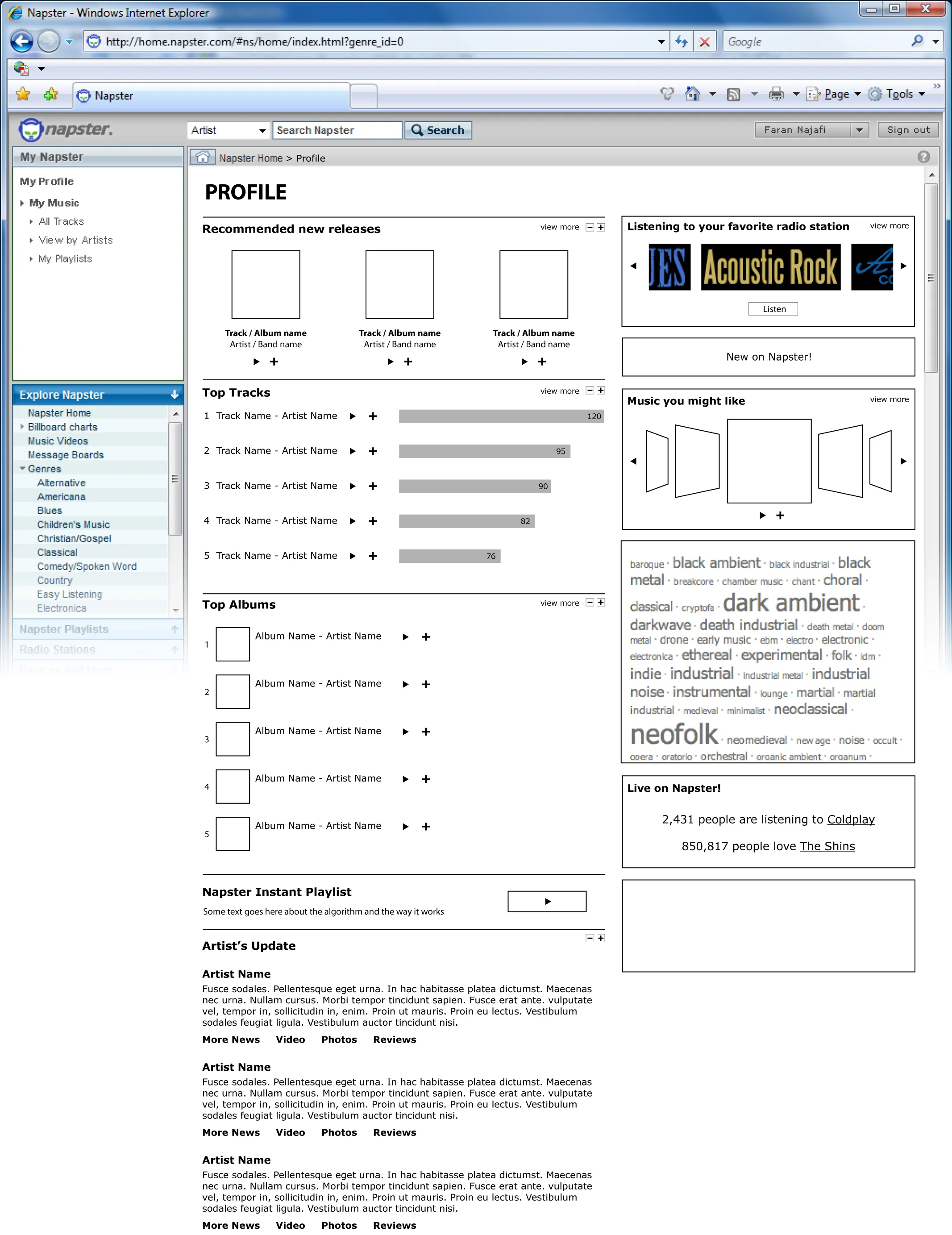The image size is (952, 1235).
Task: Click the Listen button for radio station
Action: pyautogui.click(x=773, y=309)
